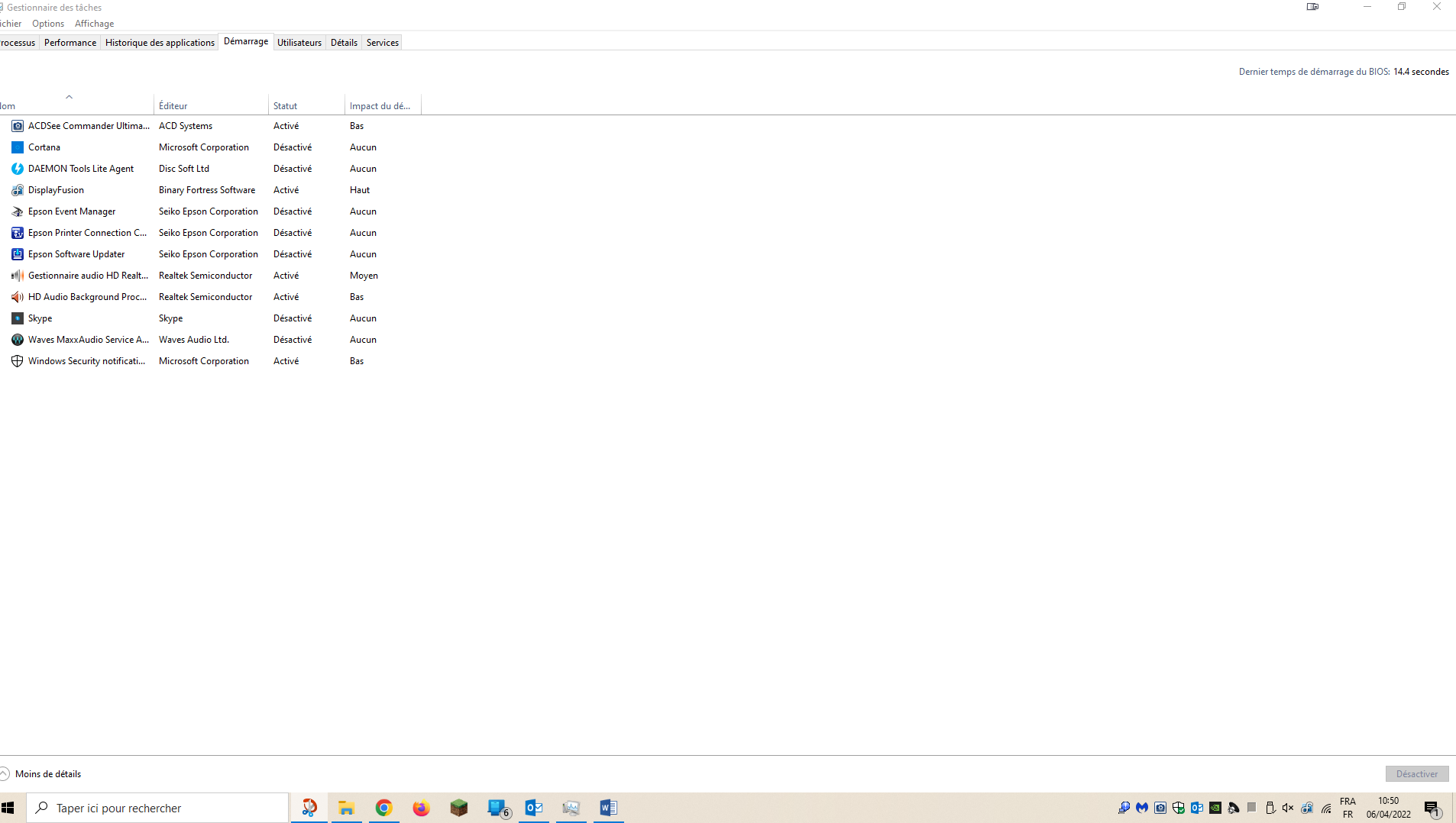Image resolution: width=1456 pixels, height=823 pixels.
Task: Click the Windows Start button
Action: coord(8,808)
